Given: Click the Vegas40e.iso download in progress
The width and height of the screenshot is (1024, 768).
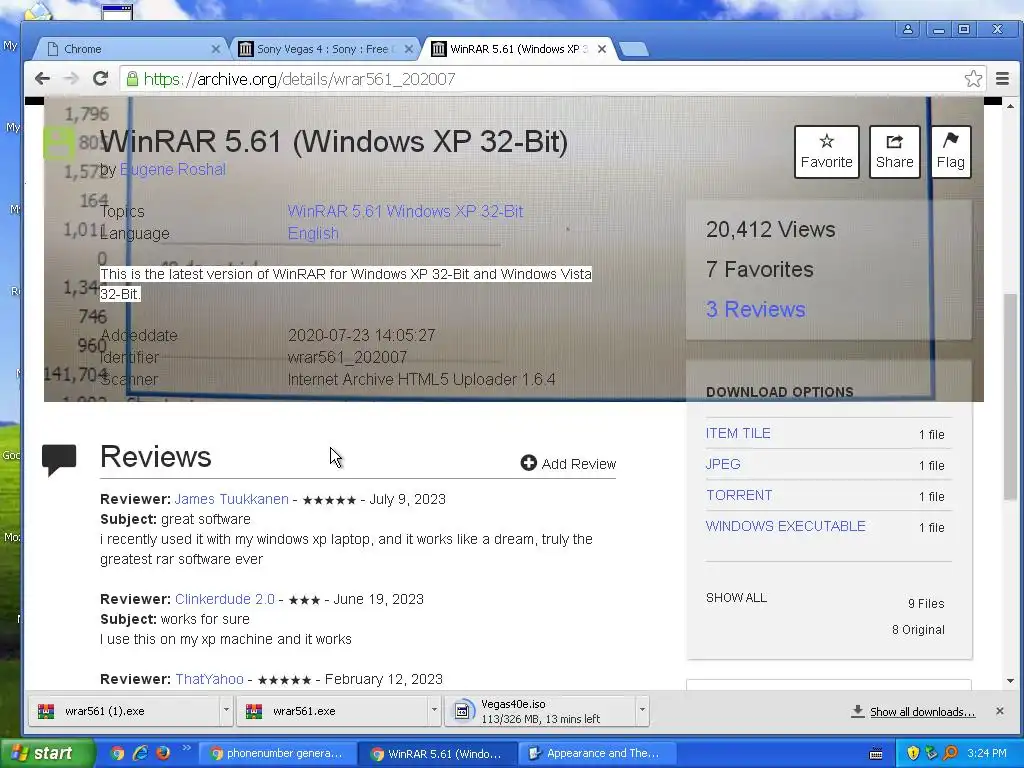Looking at the screenshot, I should 540,711.
